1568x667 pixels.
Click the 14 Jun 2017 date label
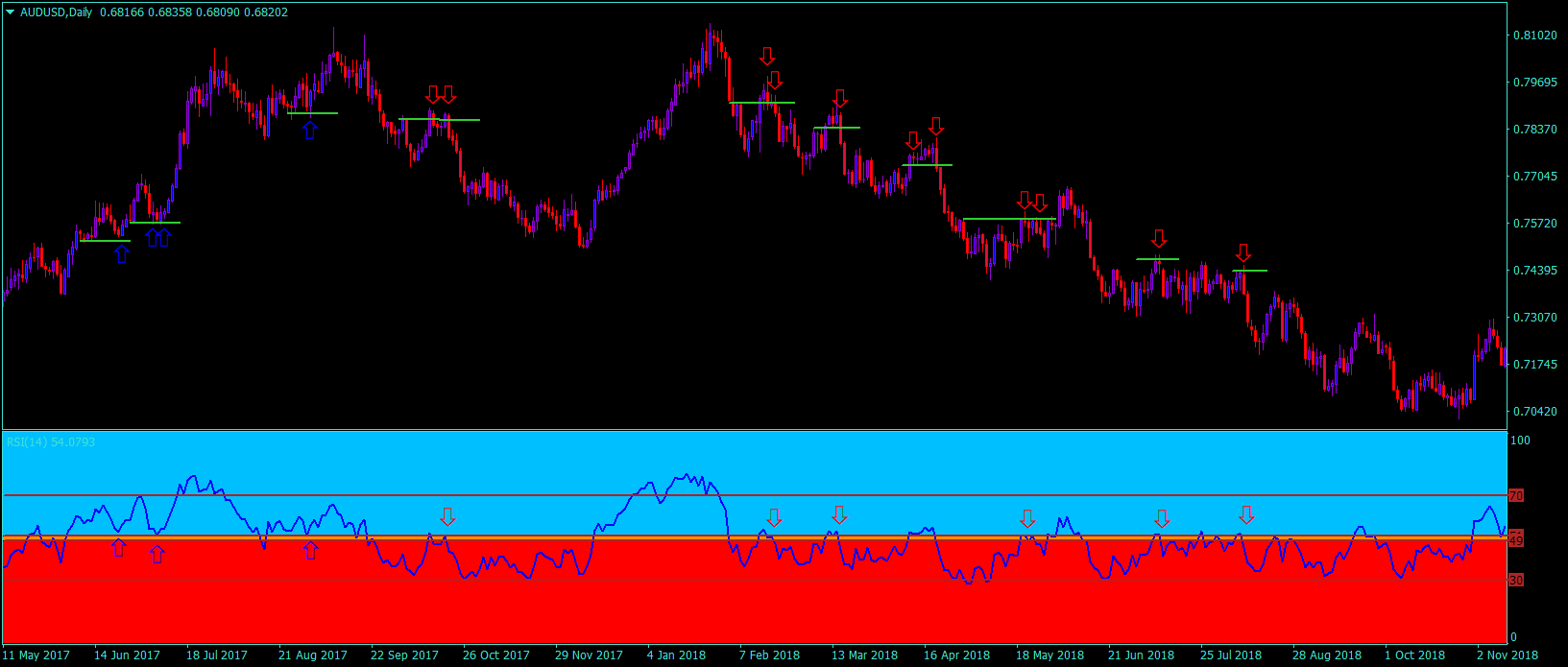pos(127,655)
